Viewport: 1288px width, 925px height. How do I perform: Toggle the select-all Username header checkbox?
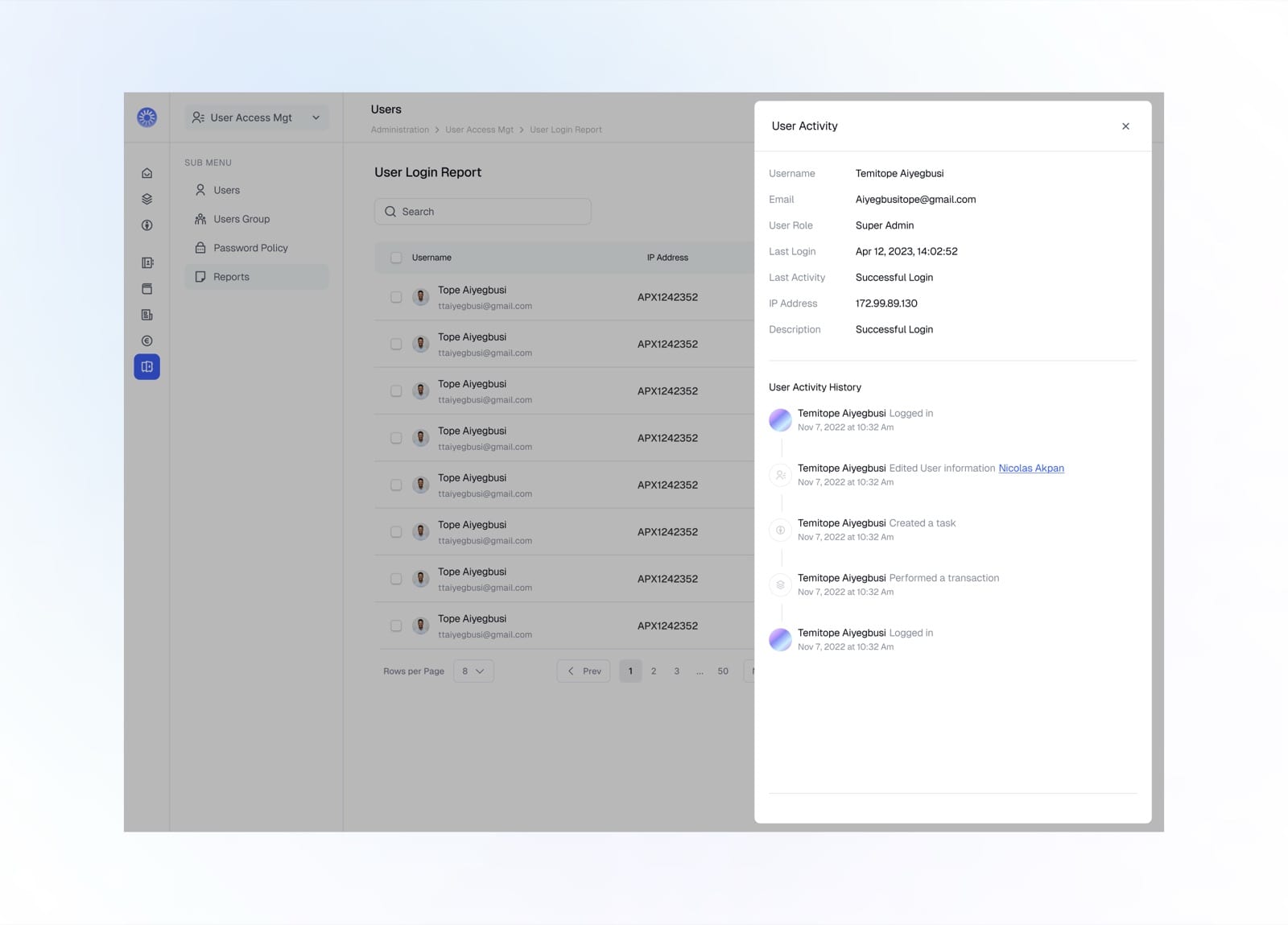pos(396,258)
